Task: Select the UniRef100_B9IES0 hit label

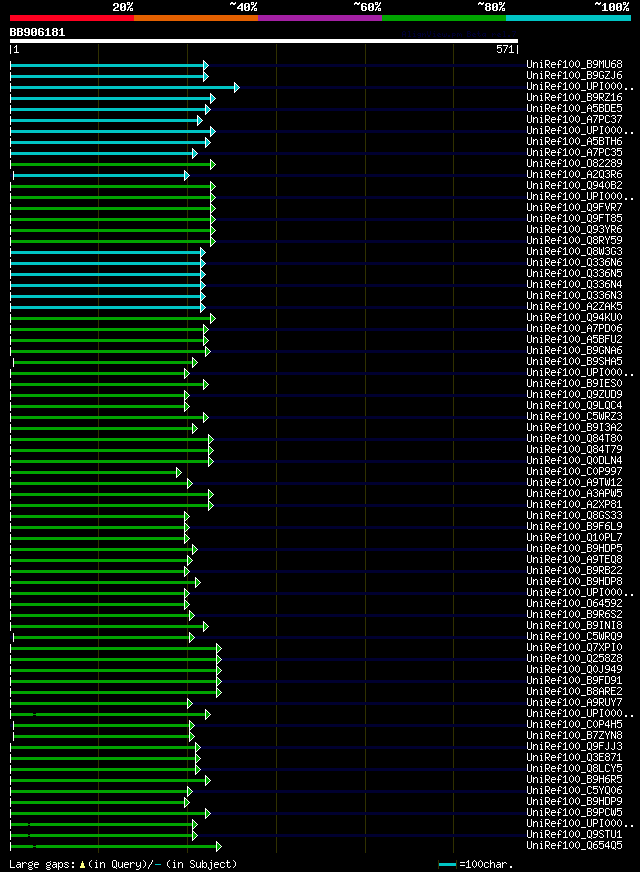Action: (574, 383)
